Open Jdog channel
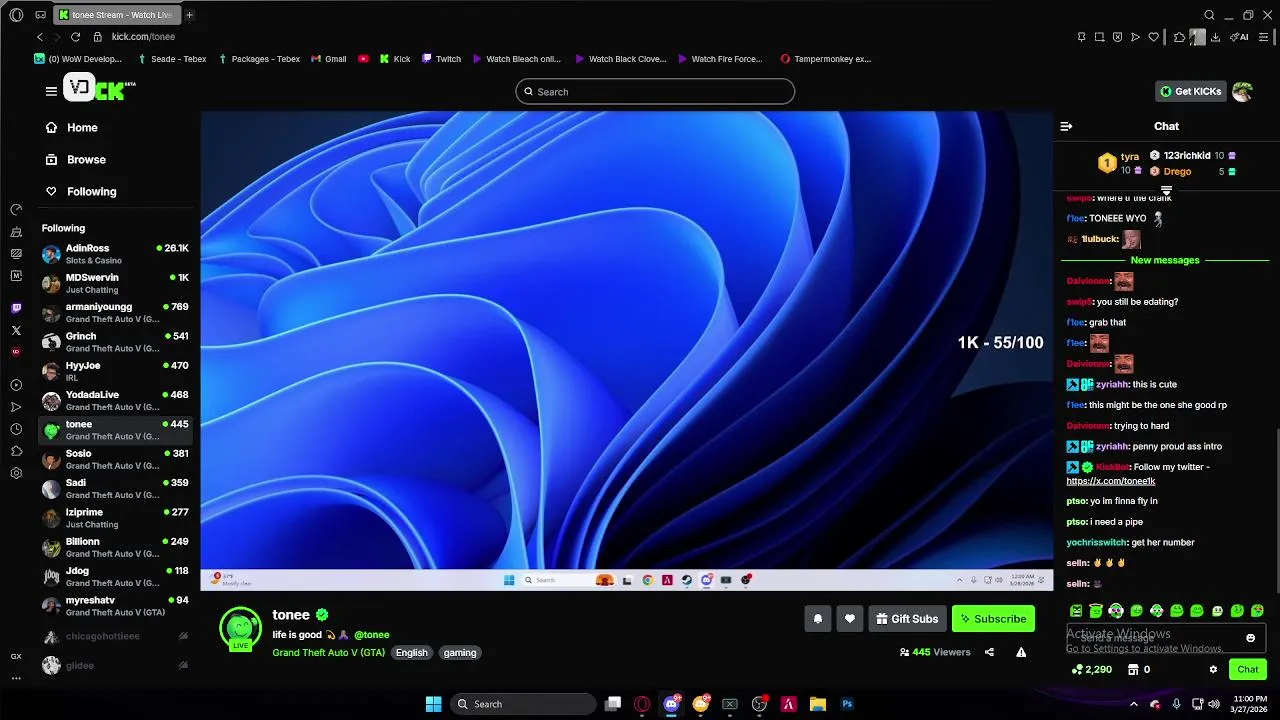Image resolution: width=1280 pixels, height=720 pixels. (115, 577)
